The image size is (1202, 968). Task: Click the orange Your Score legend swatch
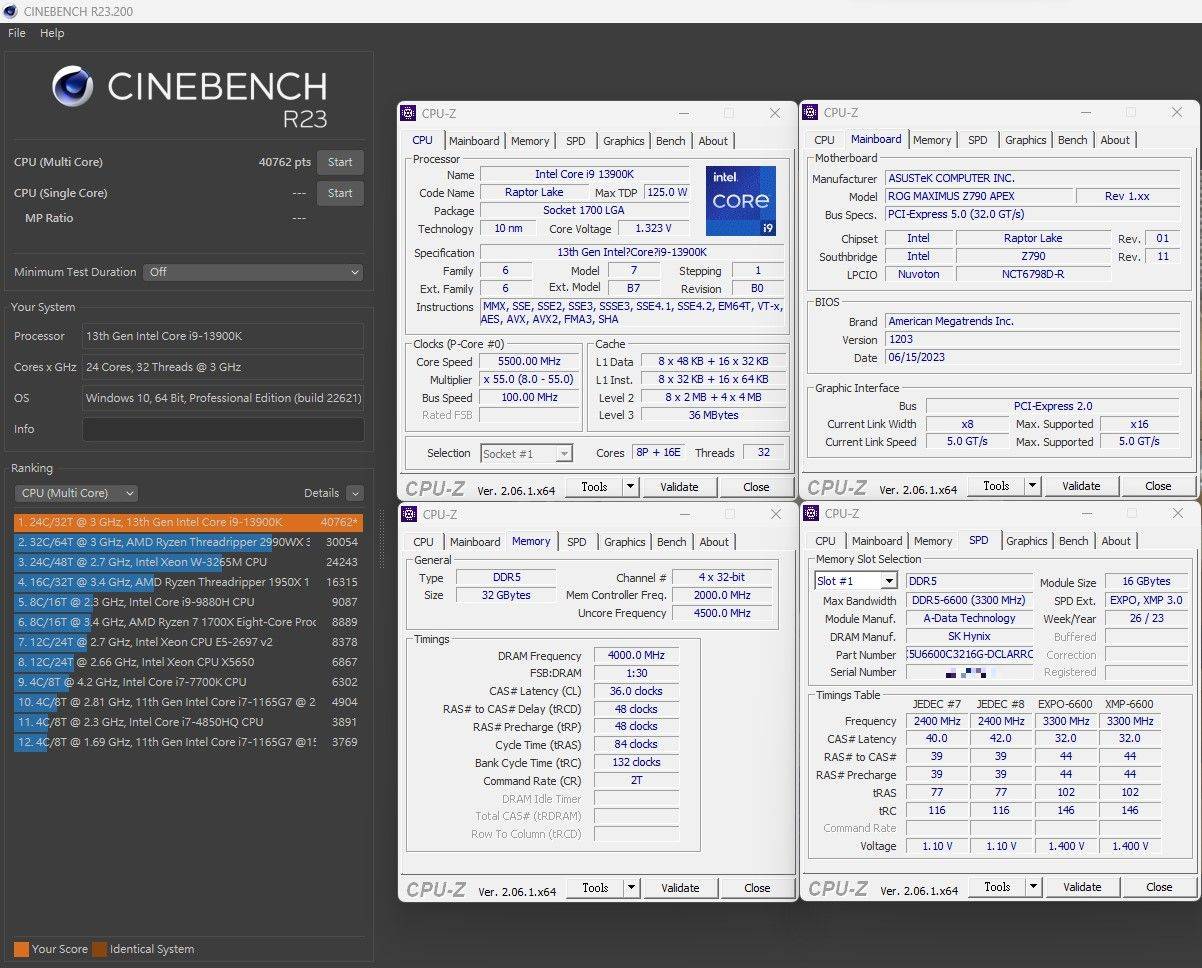(21, 949)
